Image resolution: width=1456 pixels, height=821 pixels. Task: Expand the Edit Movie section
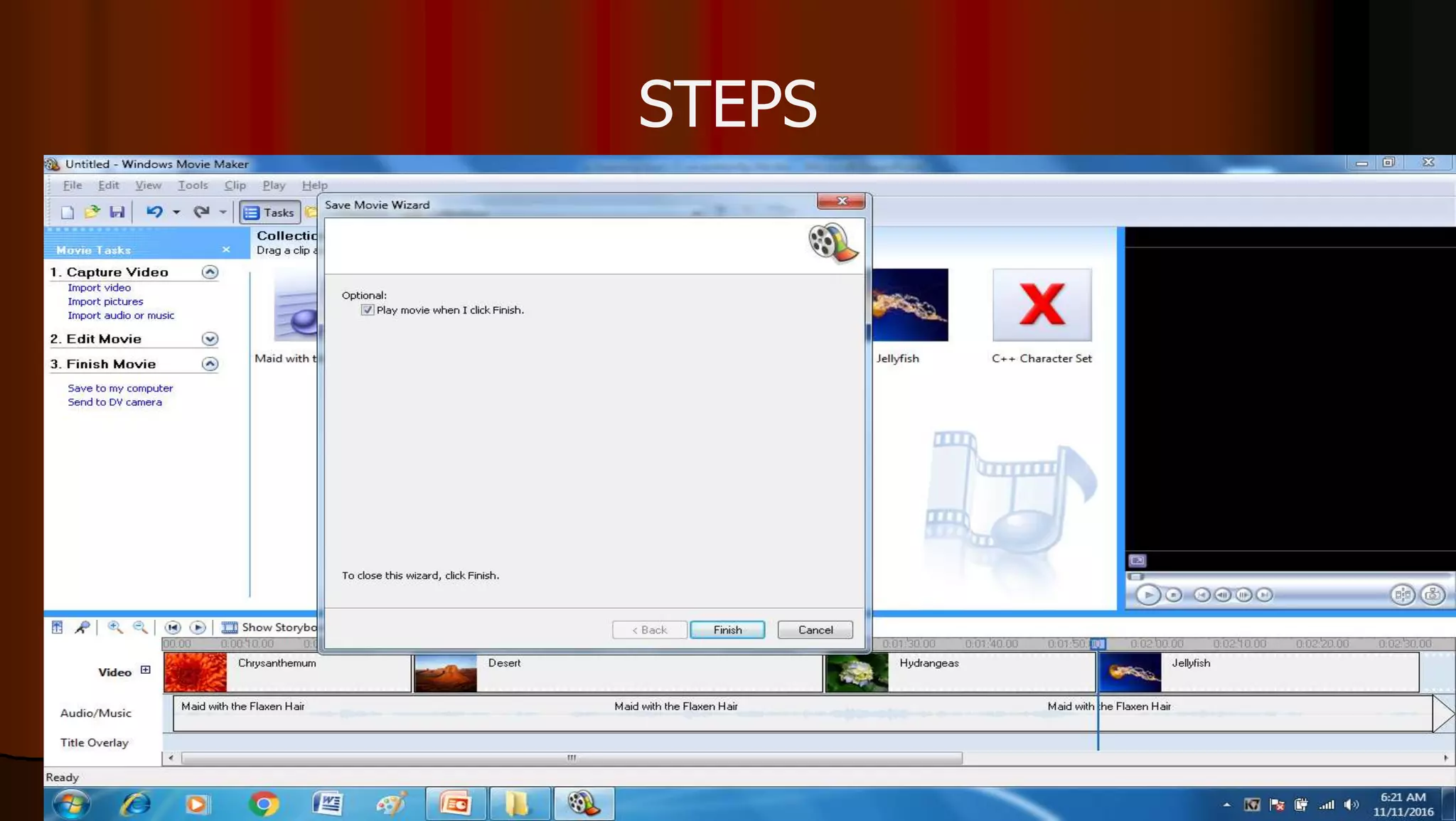pos(210,339)
